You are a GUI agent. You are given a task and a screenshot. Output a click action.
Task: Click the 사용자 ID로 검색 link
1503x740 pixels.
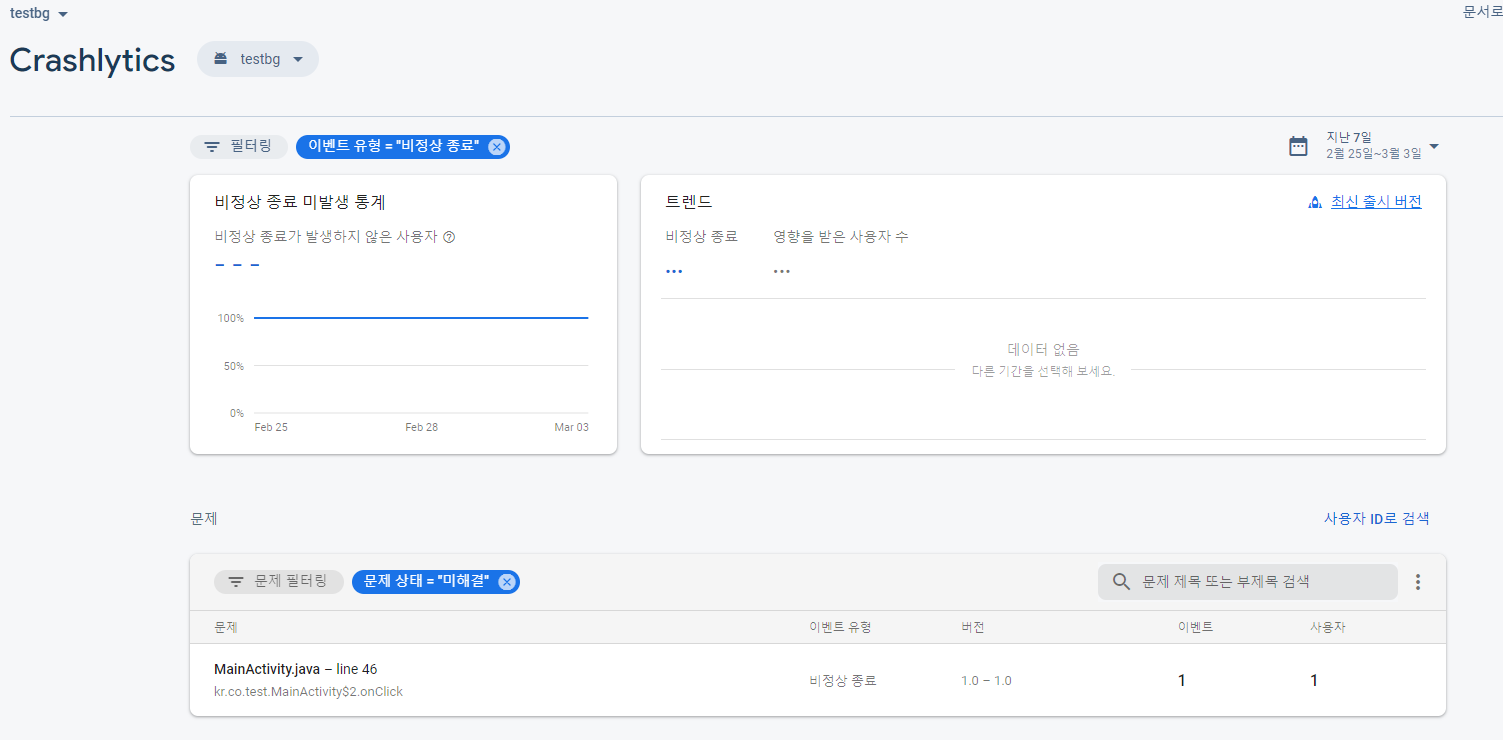pyautogui.click(x=1376, y=518)
